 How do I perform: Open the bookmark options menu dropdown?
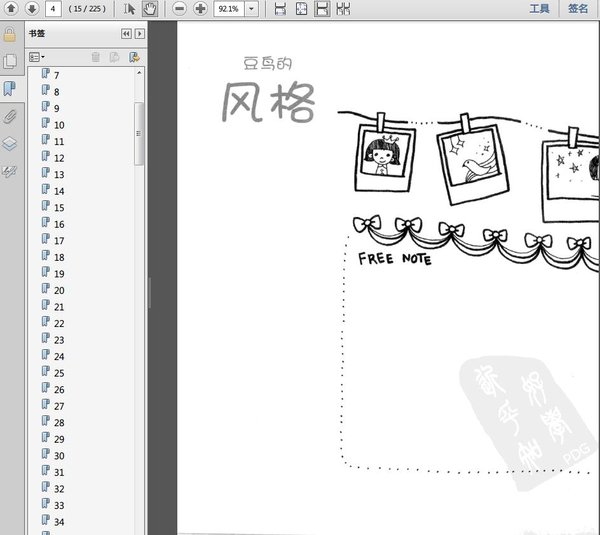pos(37,57)
